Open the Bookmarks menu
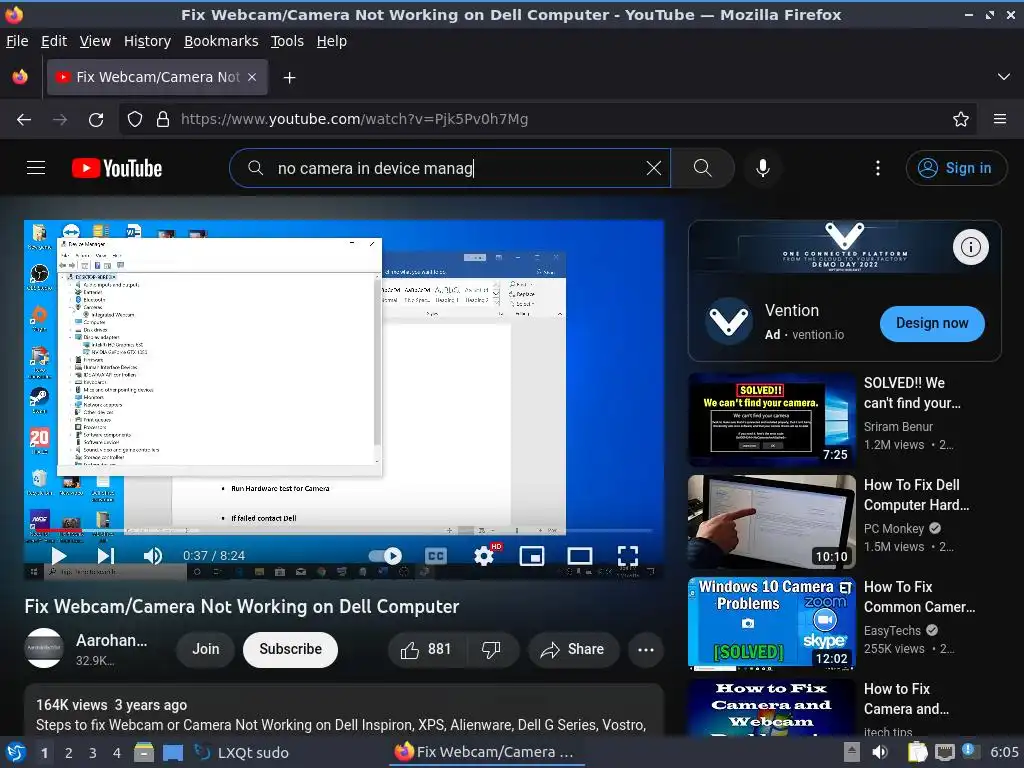 coord(221,41)
